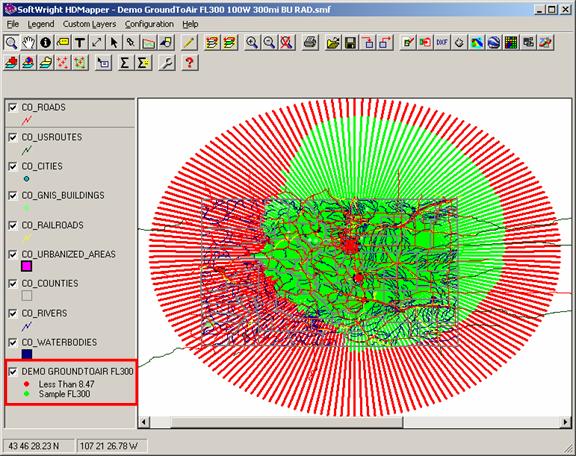Image resolution: width=576 pixels, height=456 pixels.
Task: Toggle CO_RIVERS layer visibility checkbox
Action: pos(13,313)
